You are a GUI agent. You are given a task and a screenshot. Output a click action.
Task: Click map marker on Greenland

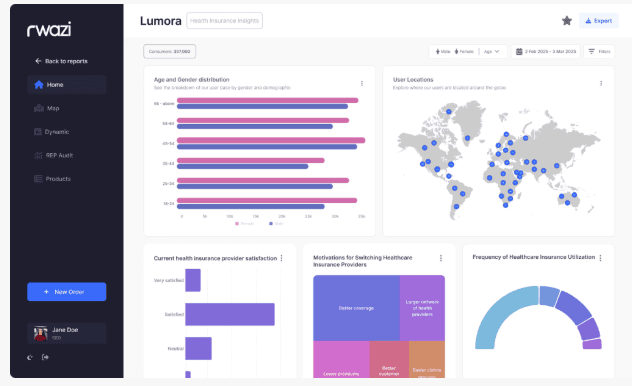pyautogui.click(x=468, y=138)
